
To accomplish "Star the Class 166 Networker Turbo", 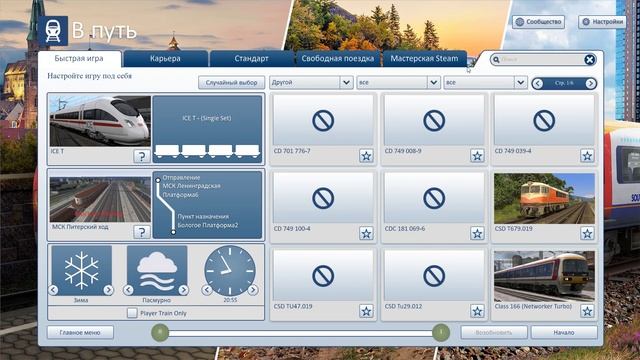I will 587,311.
